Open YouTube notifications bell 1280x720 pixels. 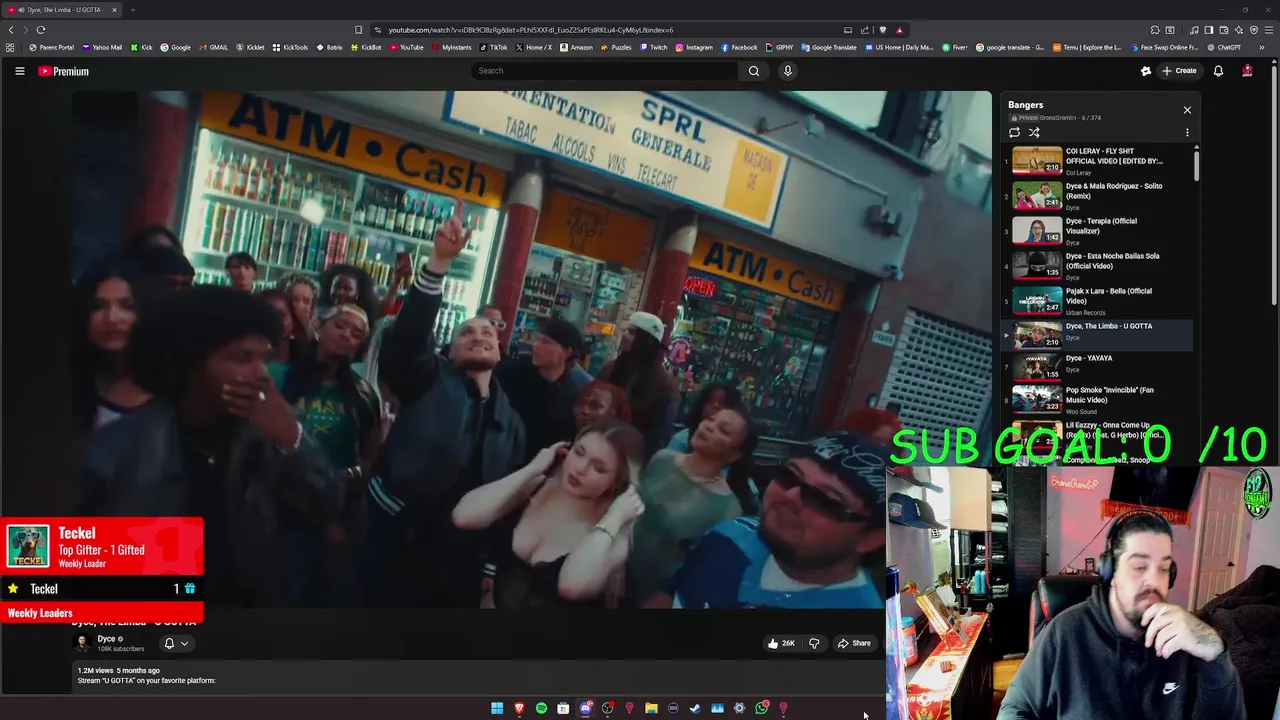1218,71
